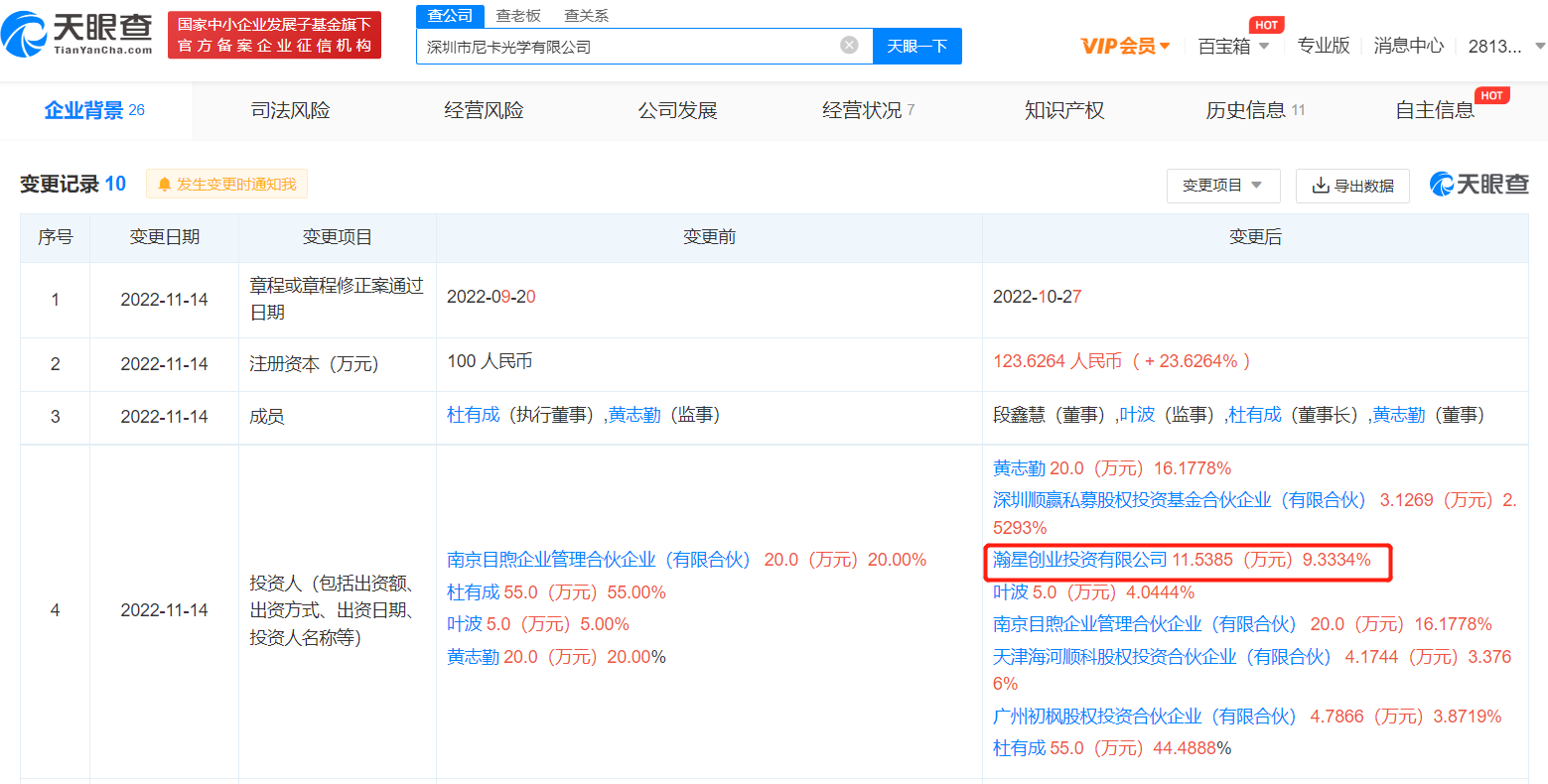Clear the search box using the X icon
The image size is (1548, 784).
pyautogui.click(x=848, y=46)
